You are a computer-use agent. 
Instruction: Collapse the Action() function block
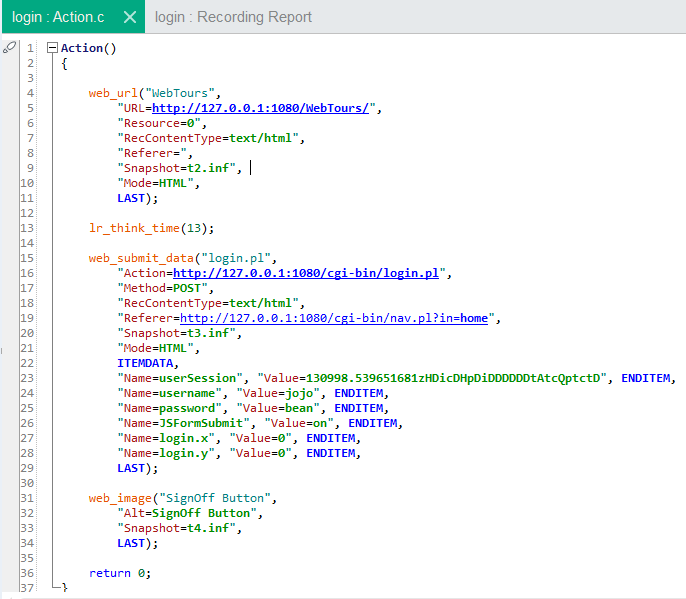point(52,48)
